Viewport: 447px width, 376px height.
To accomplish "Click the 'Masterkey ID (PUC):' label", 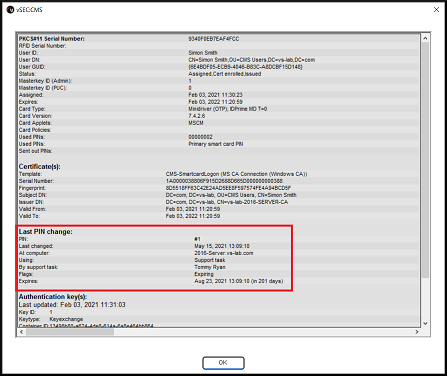I will coord(43,88).
